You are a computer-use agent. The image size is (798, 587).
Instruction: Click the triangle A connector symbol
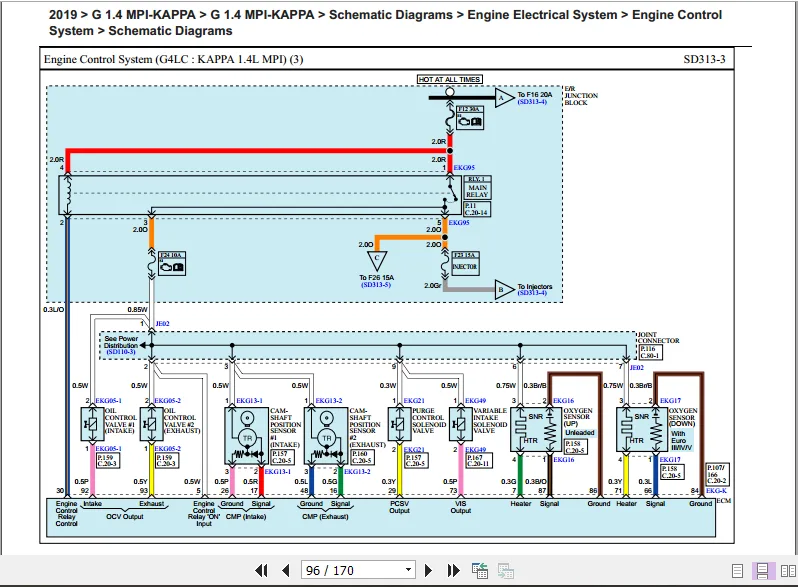[504, 98]
